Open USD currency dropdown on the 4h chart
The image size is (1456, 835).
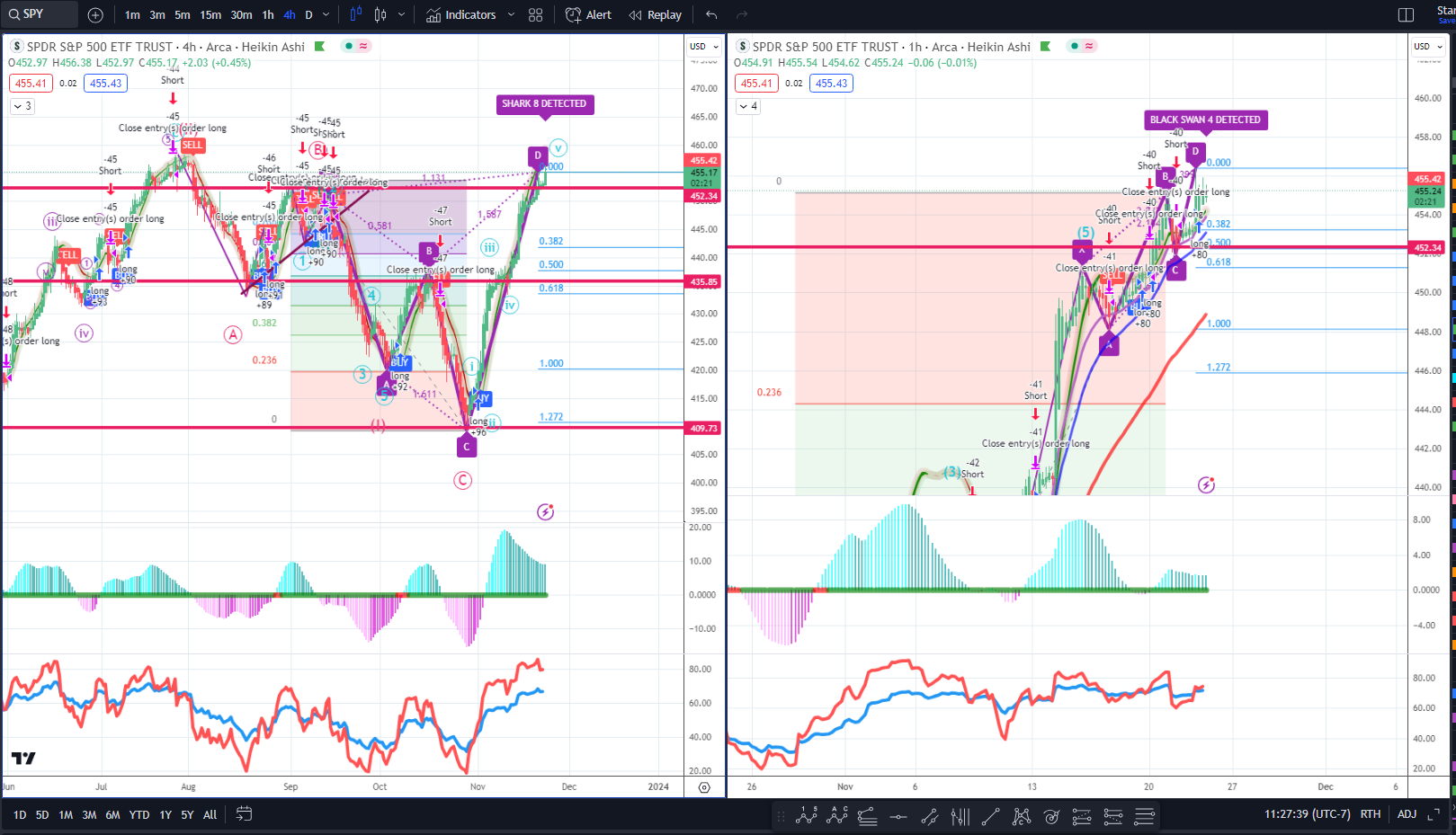(x=704, y=47)
